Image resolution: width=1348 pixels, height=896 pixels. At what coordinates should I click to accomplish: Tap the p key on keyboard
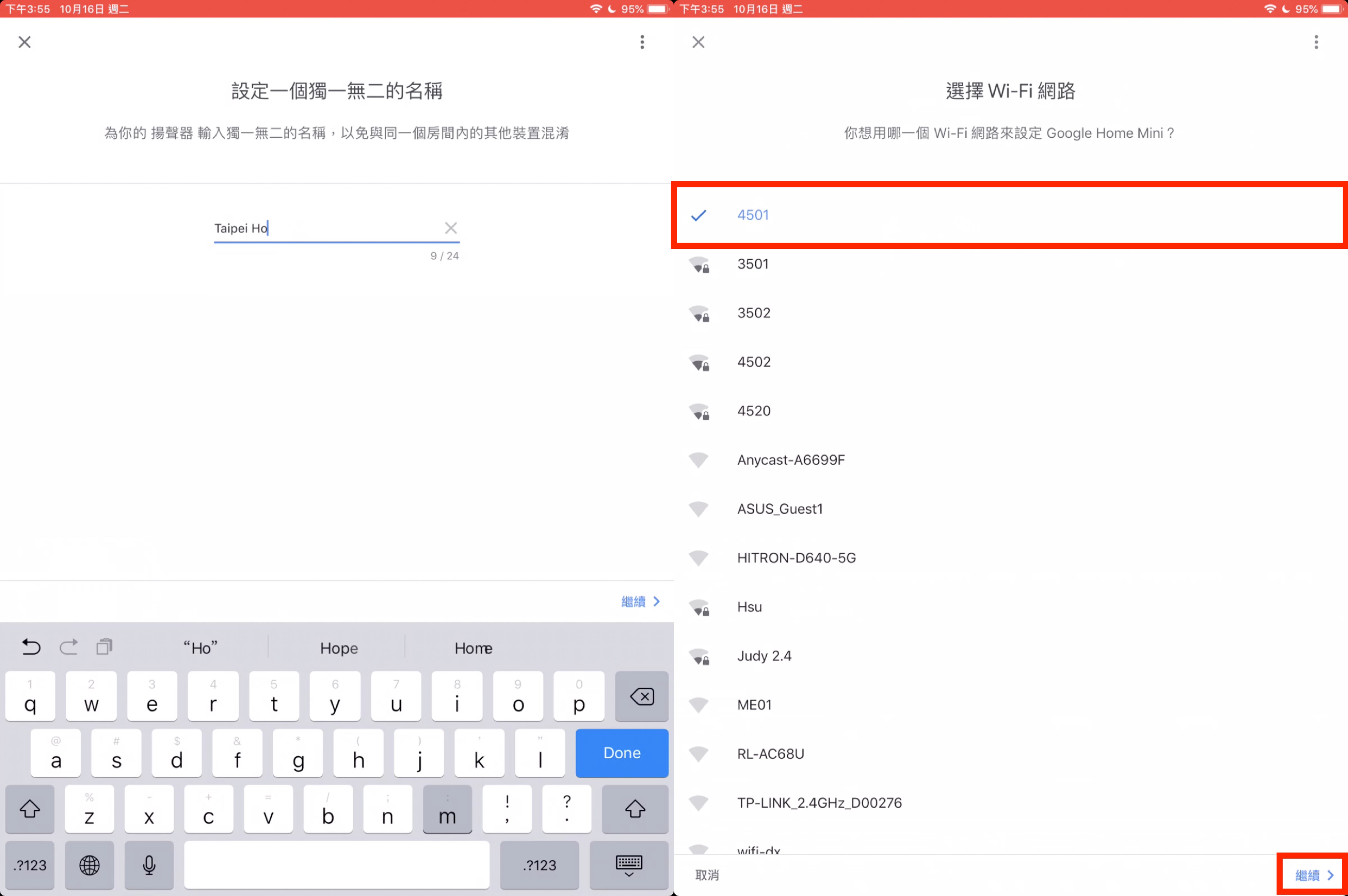point(579,696)
